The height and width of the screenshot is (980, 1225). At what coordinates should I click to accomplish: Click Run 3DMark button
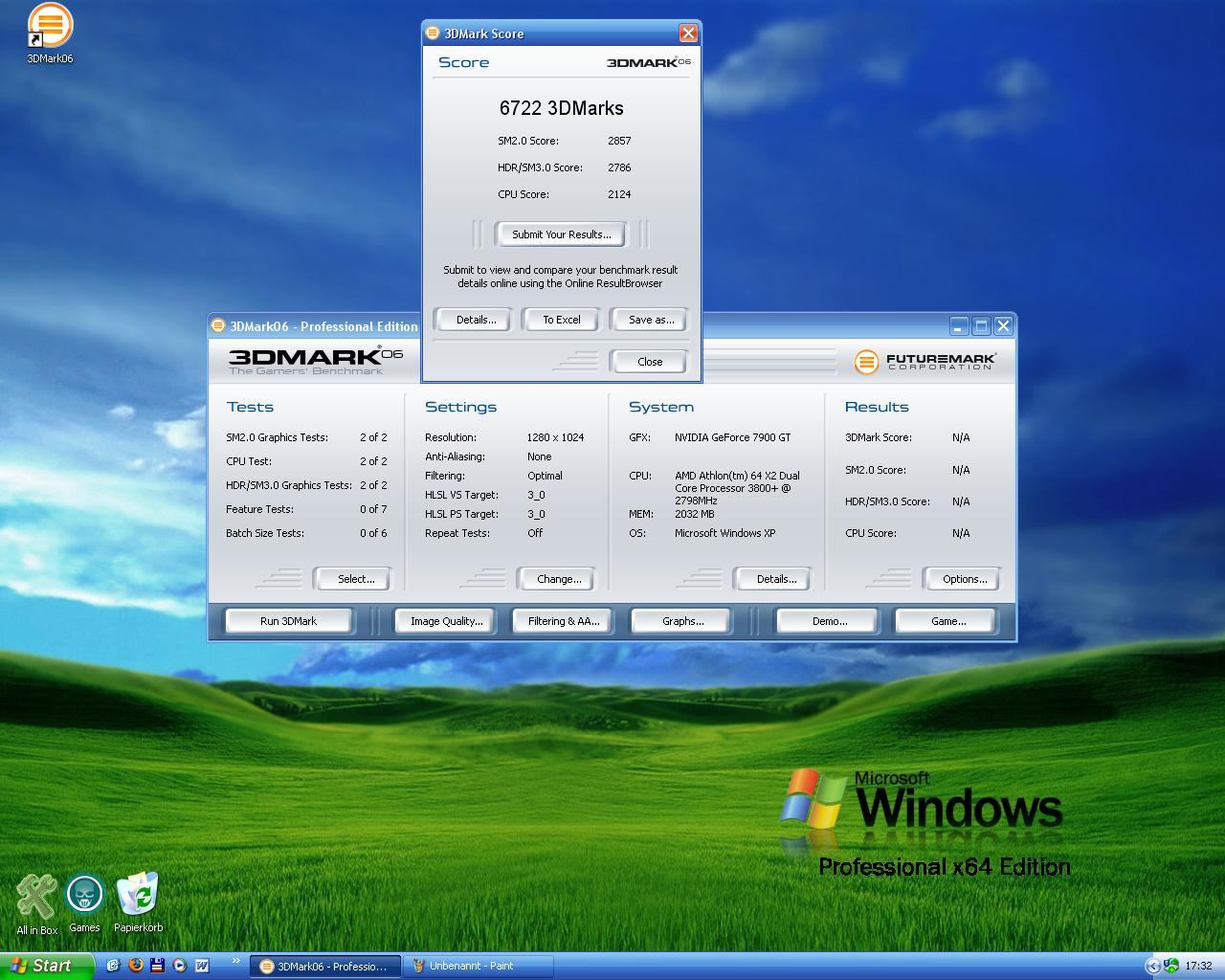[288, 621]
